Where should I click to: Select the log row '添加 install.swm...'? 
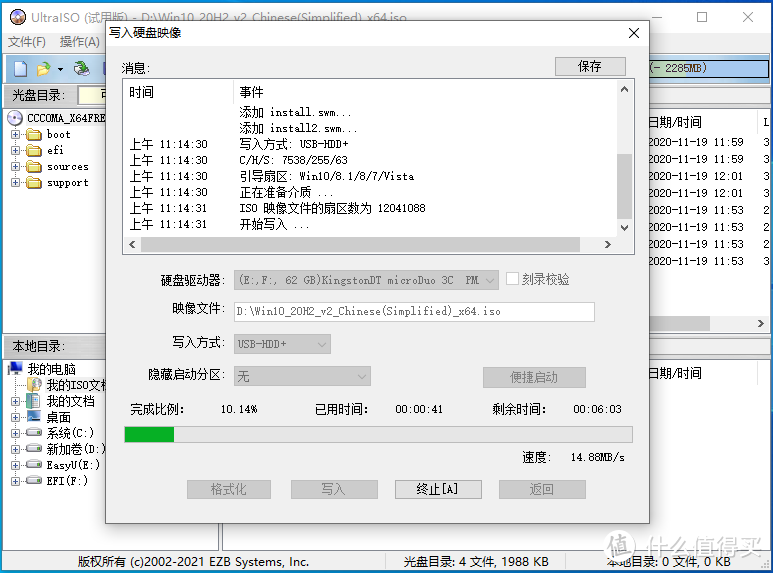pyautogui.click(x=370, y=112)
